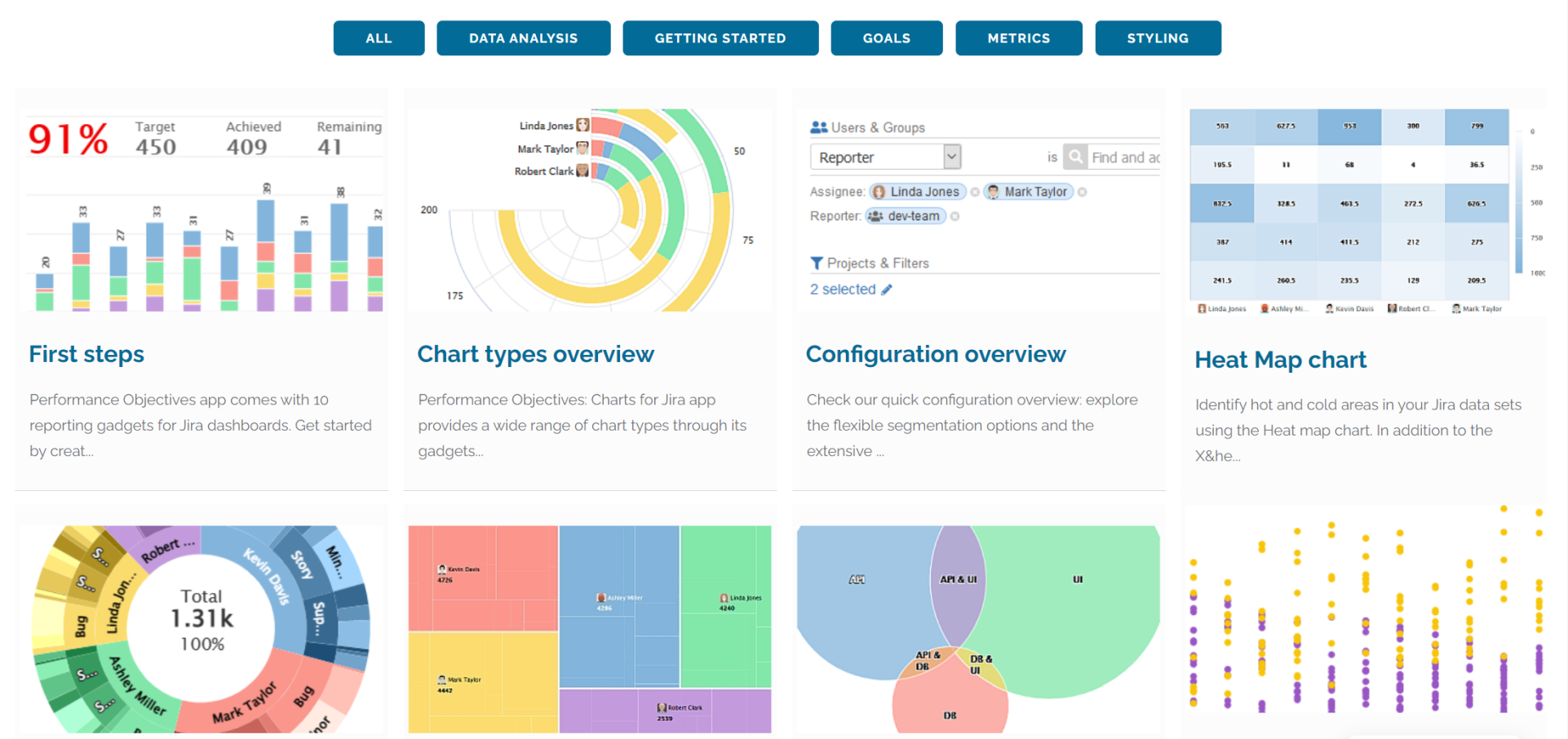
Task: Click the magnifier search icon beside Find field
Action: coord(1075,157)
